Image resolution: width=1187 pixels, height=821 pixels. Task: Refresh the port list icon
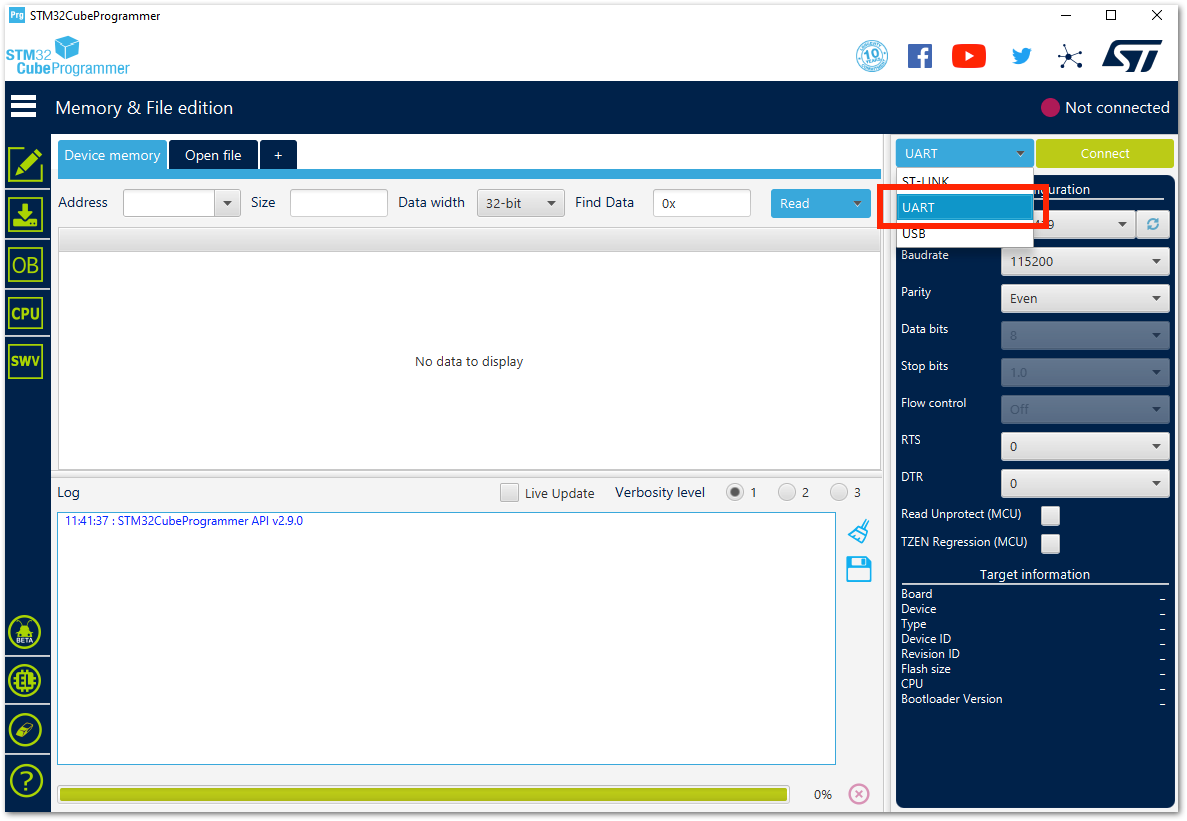tap(1153, 224)
